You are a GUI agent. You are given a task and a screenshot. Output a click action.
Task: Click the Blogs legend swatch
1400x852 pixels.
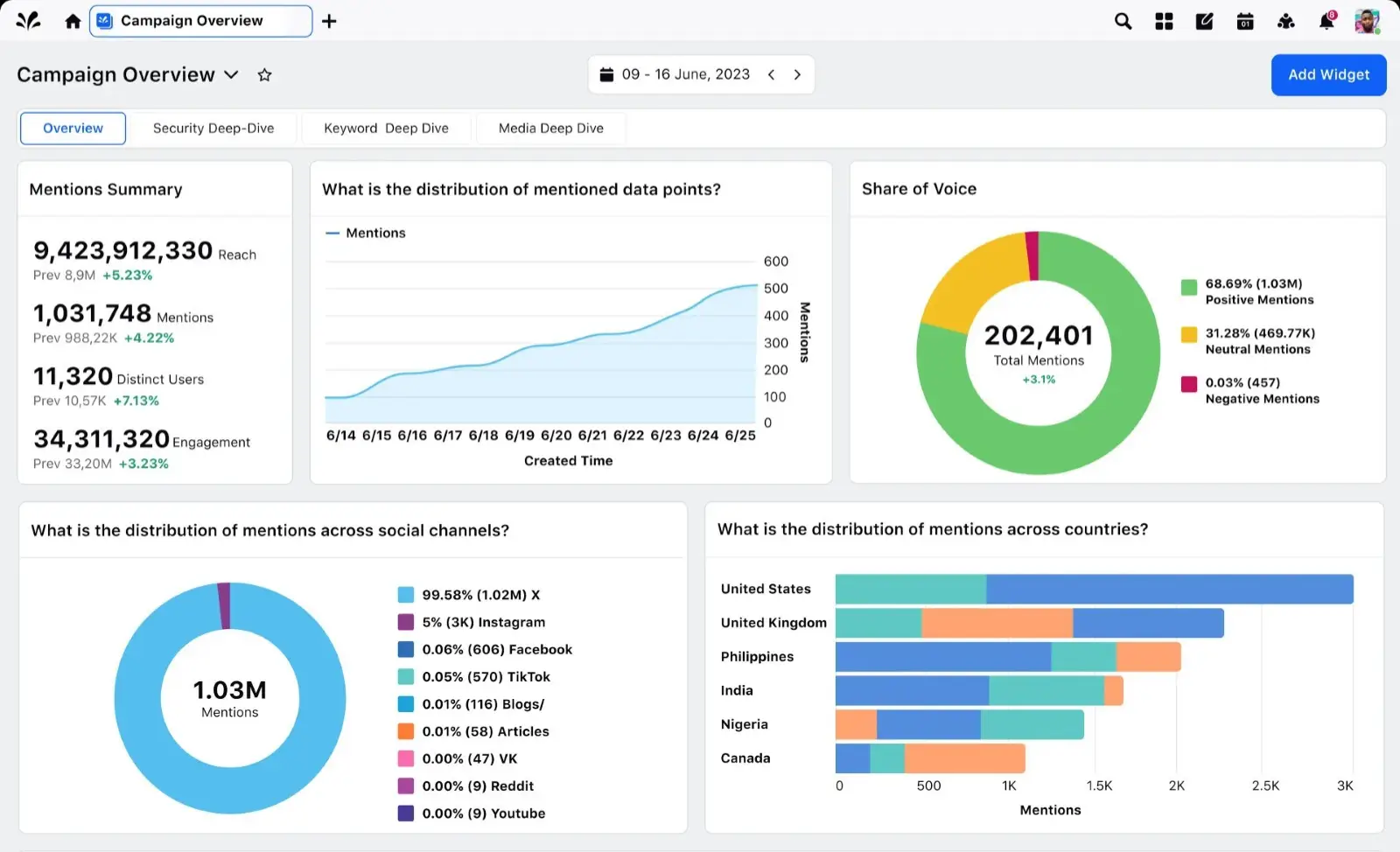click(405, 703)
